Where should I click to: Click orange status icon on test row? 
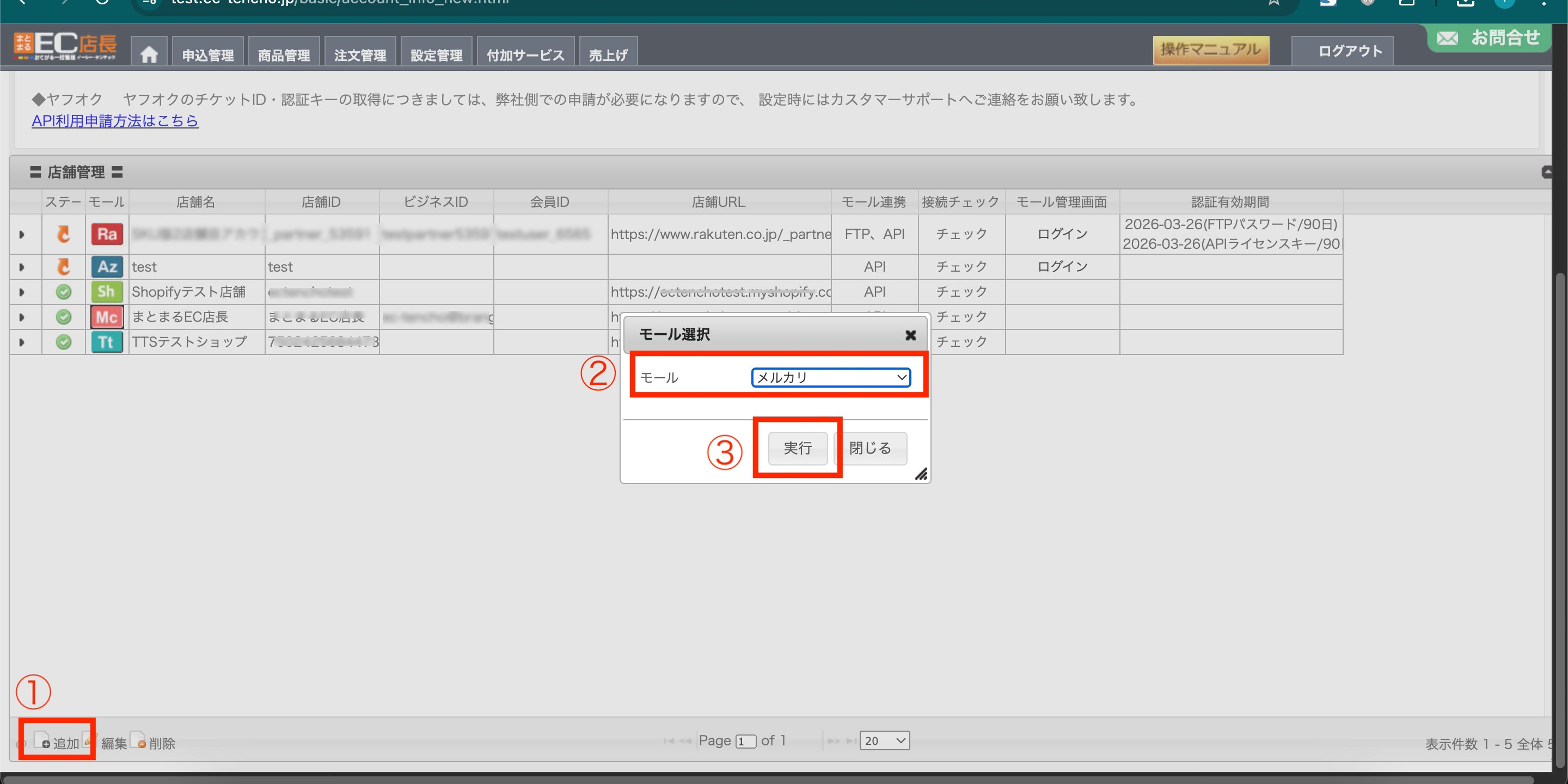pyautogui.click(x=63, y=267)
